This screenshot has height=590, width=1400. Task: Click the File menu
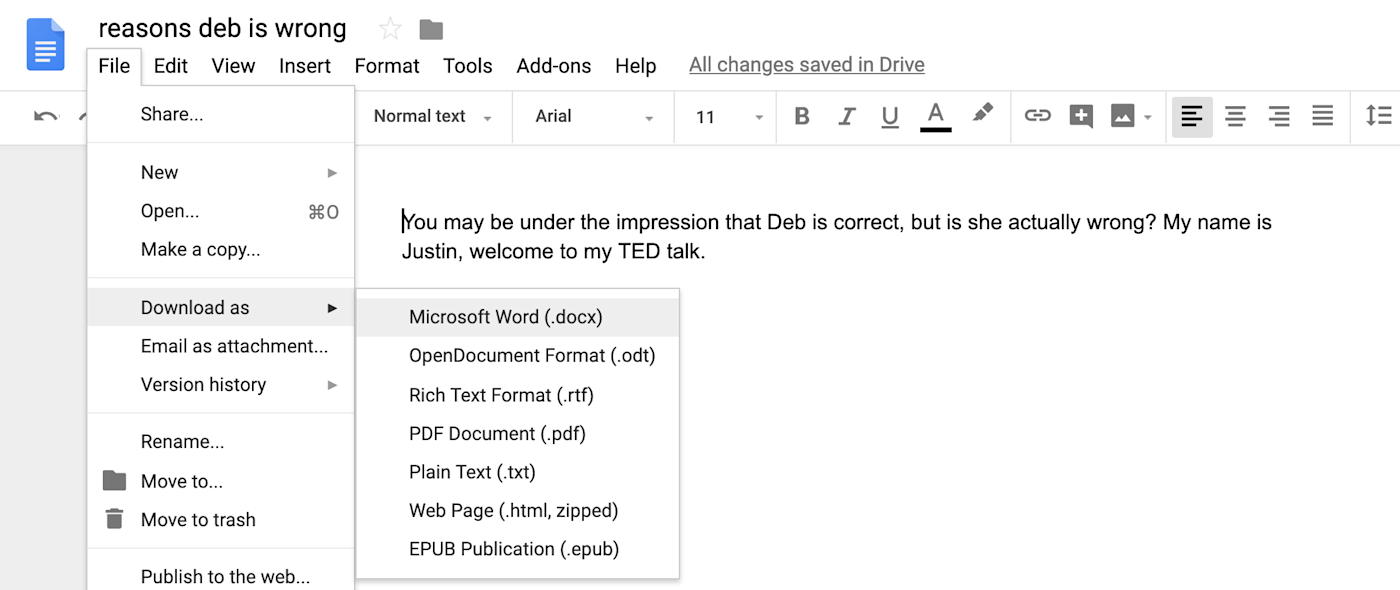114,66
